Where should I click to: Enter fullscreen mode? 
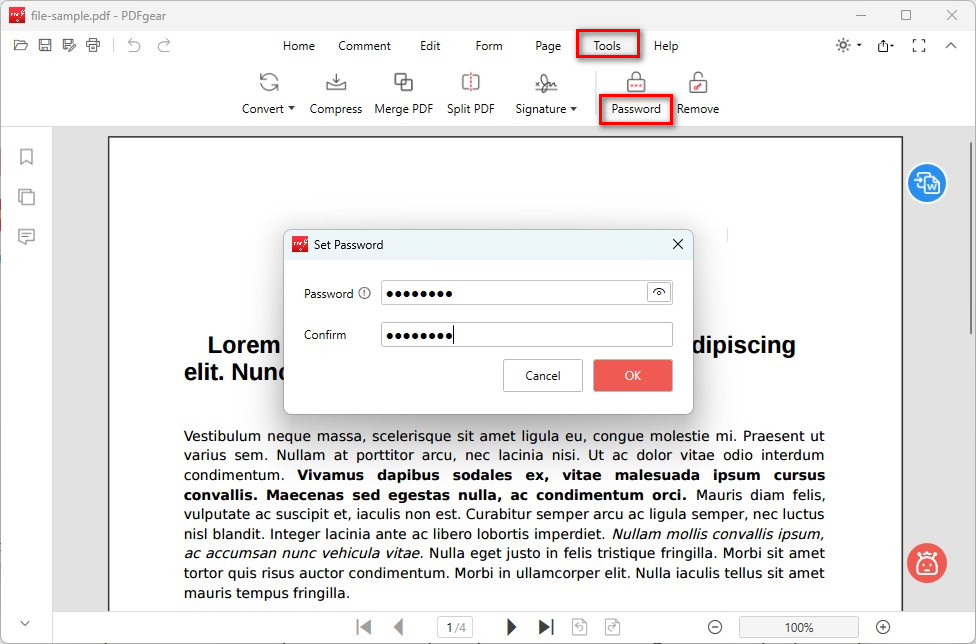[x=918, y=44]
